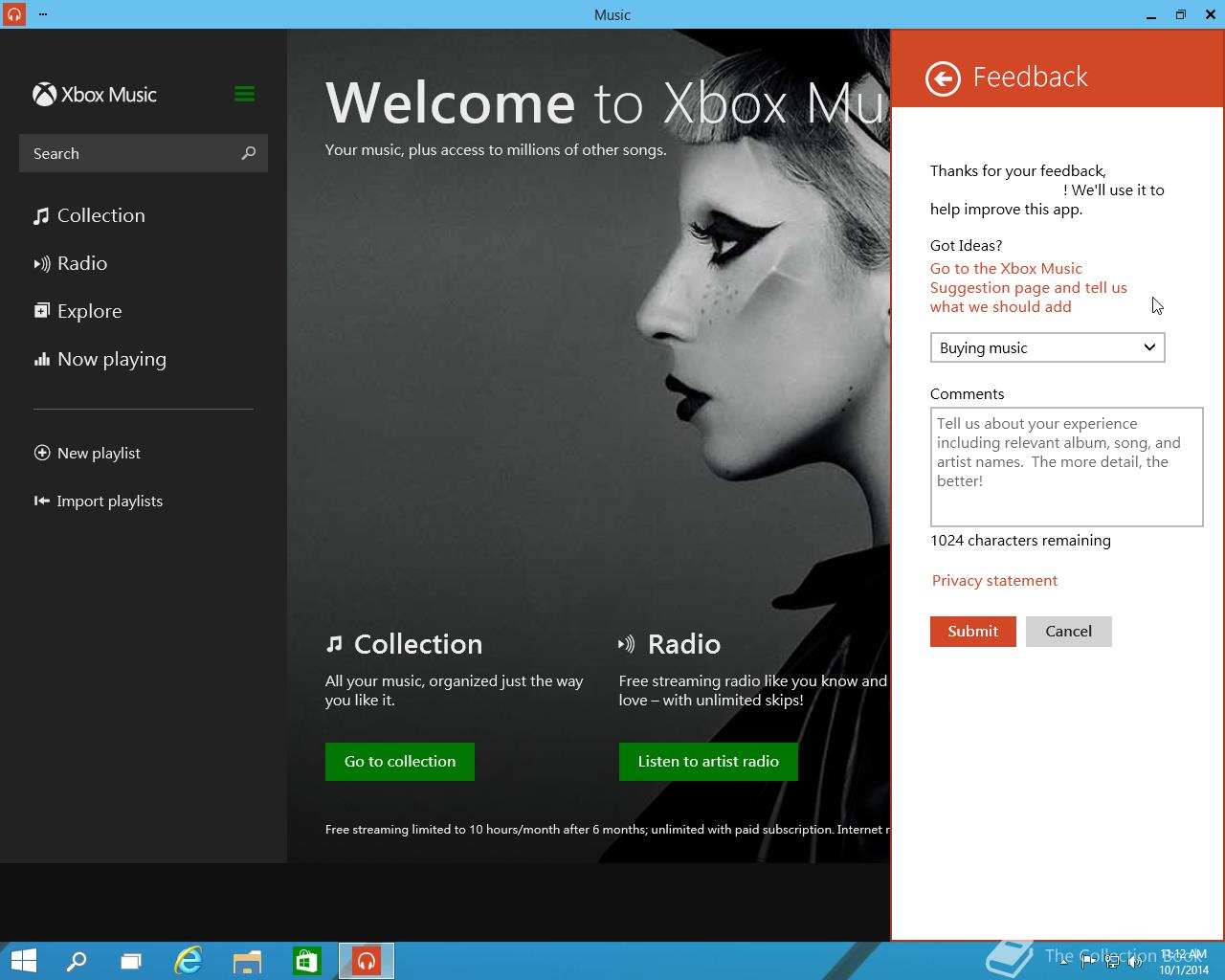1225x980 pixels.
Task: Click the radio waves icon beside Radio heading
Action: tap(627, 644)
